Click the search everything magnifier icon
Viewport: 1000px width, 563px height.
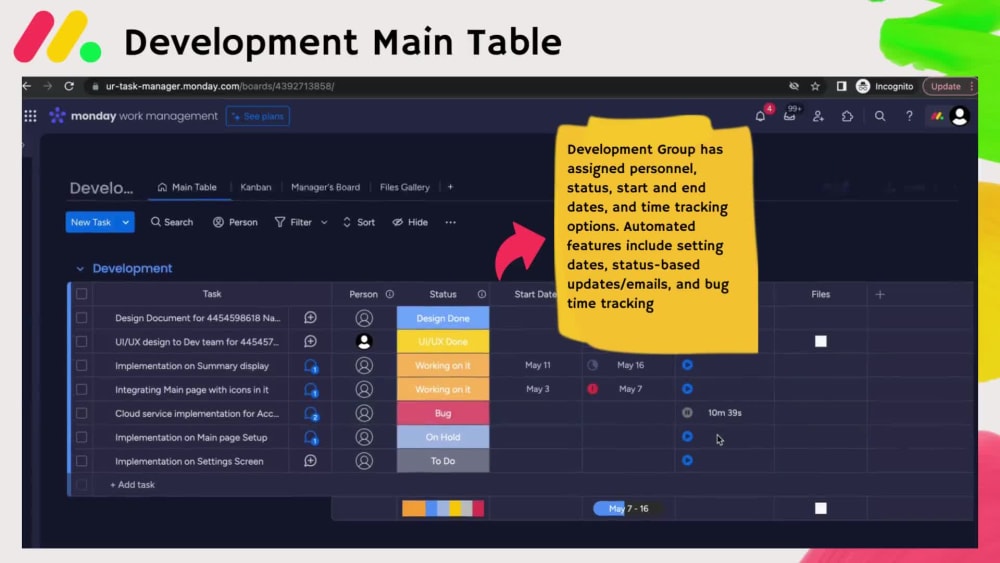880,116
